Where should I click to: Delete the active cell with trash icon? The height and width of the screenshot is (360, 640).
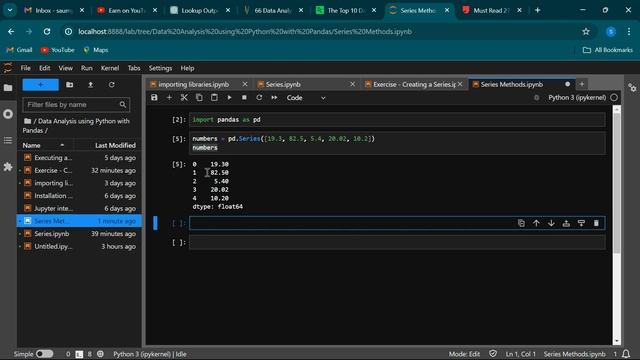(596, 223)
